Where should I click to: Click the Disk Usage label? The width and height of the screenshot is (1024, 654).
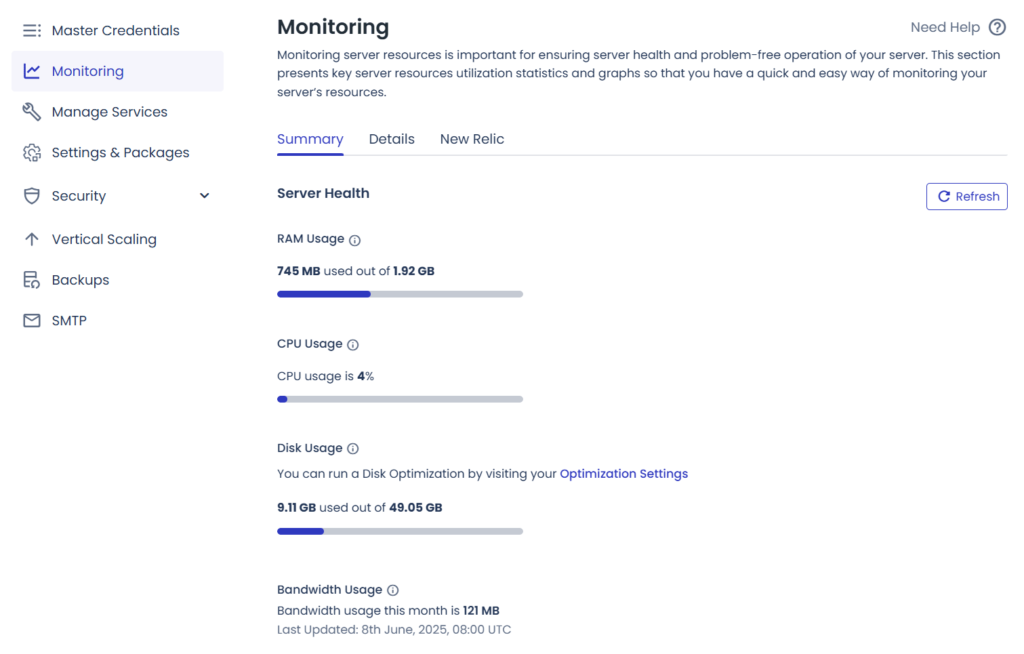coord(310,448)
